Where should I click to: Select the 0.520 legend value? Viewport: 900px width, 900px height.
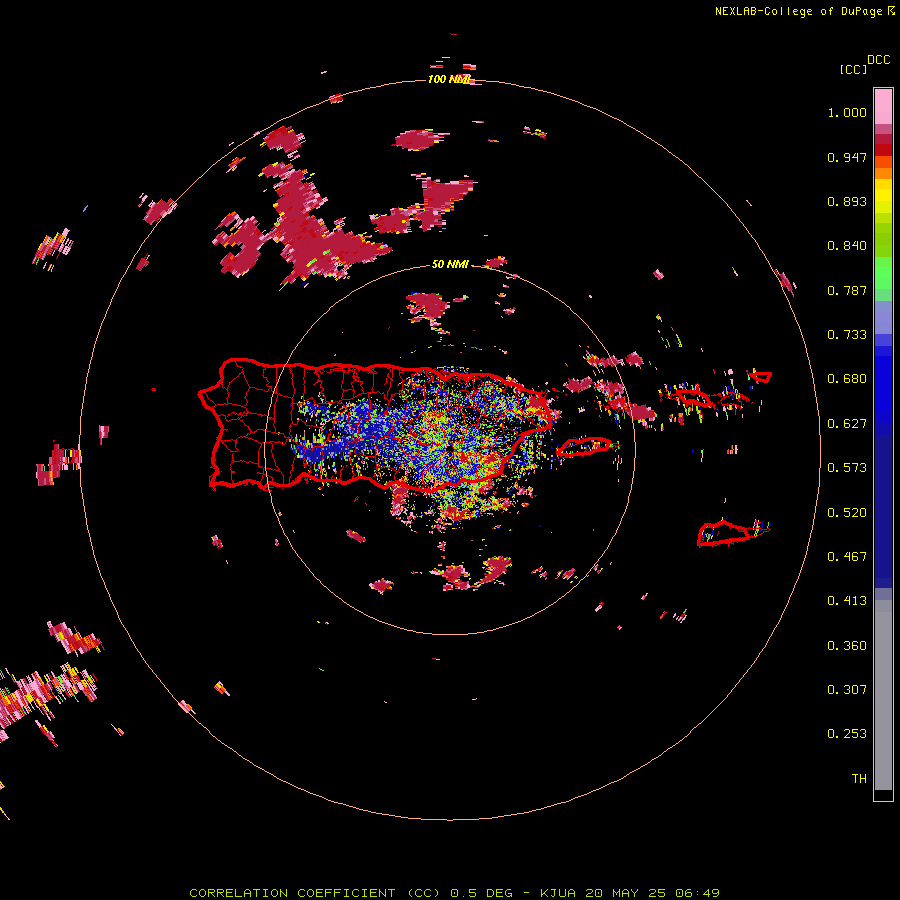pyautogui.click(x=847, y=513)
